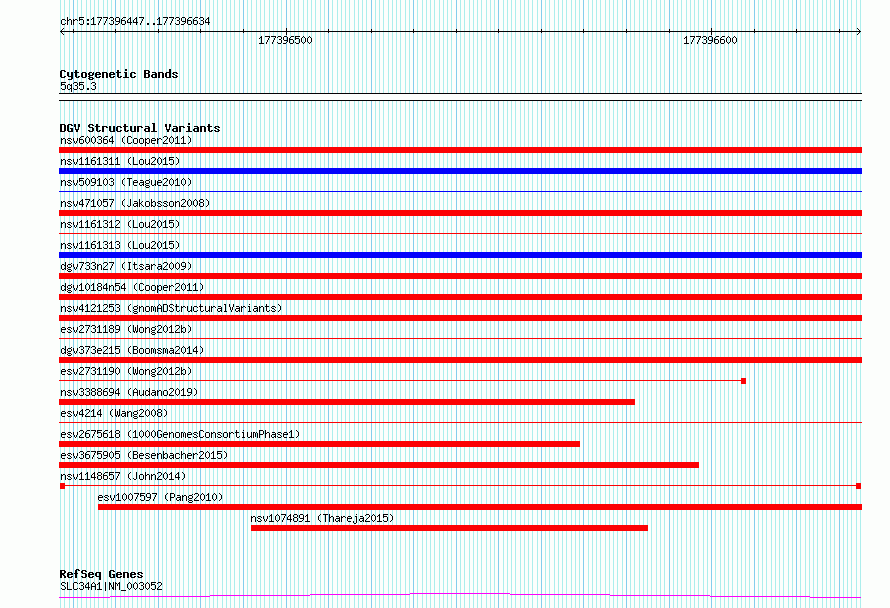Viewport: 890px width, 608px height.
Task: Click the red bar of nsv600364
Action: click(460, 150)
